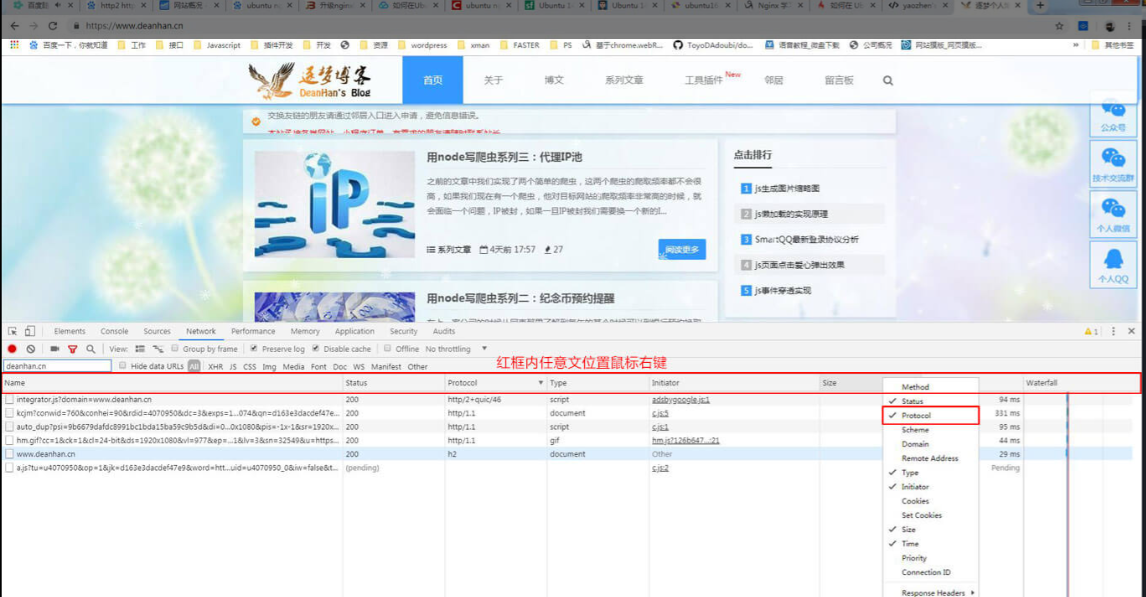
Task: Open network search with magnifier icon
Action: [x=91, y=349]
